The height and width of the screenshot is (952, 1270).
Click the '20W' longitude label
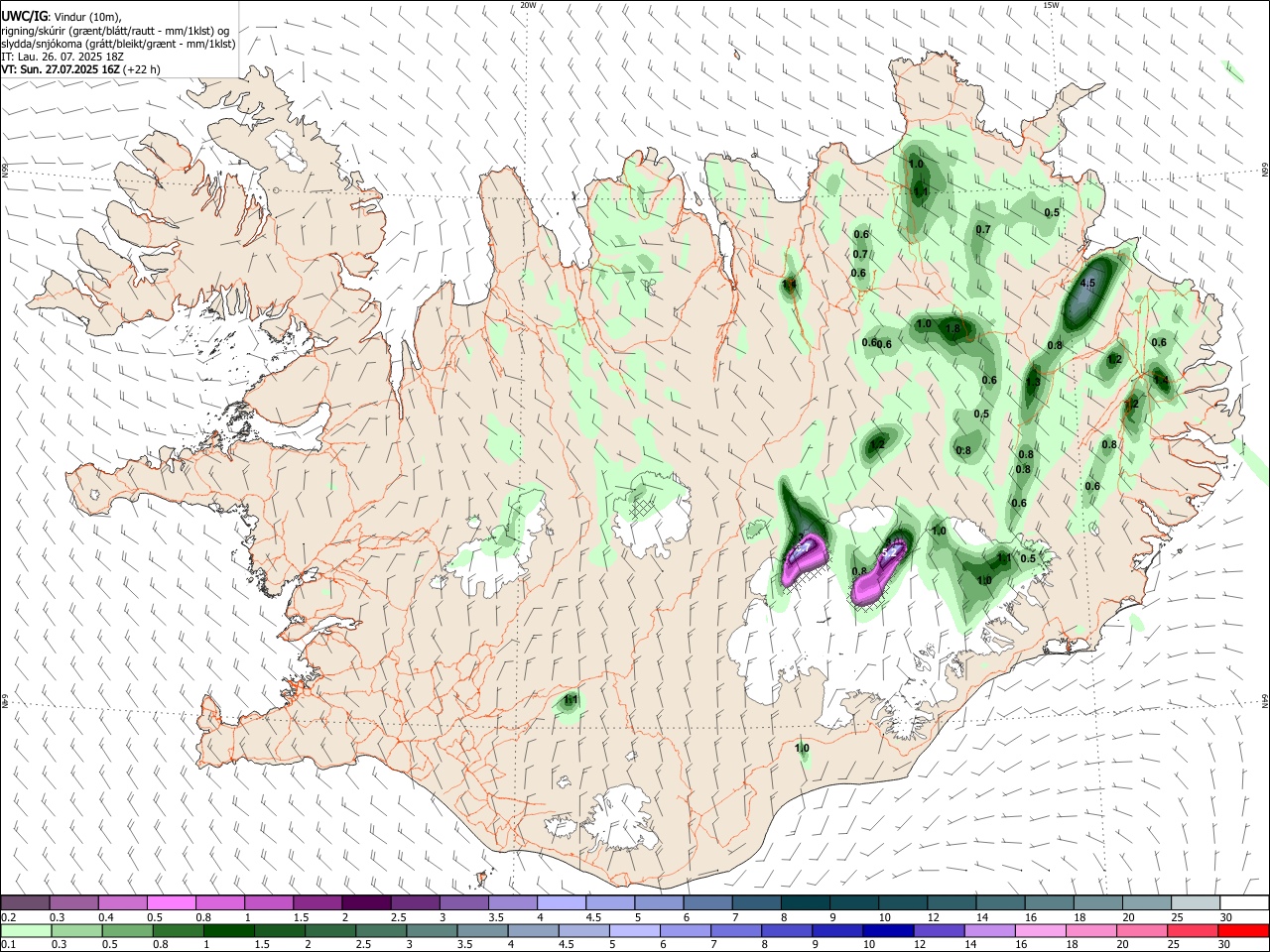[528, 5]
